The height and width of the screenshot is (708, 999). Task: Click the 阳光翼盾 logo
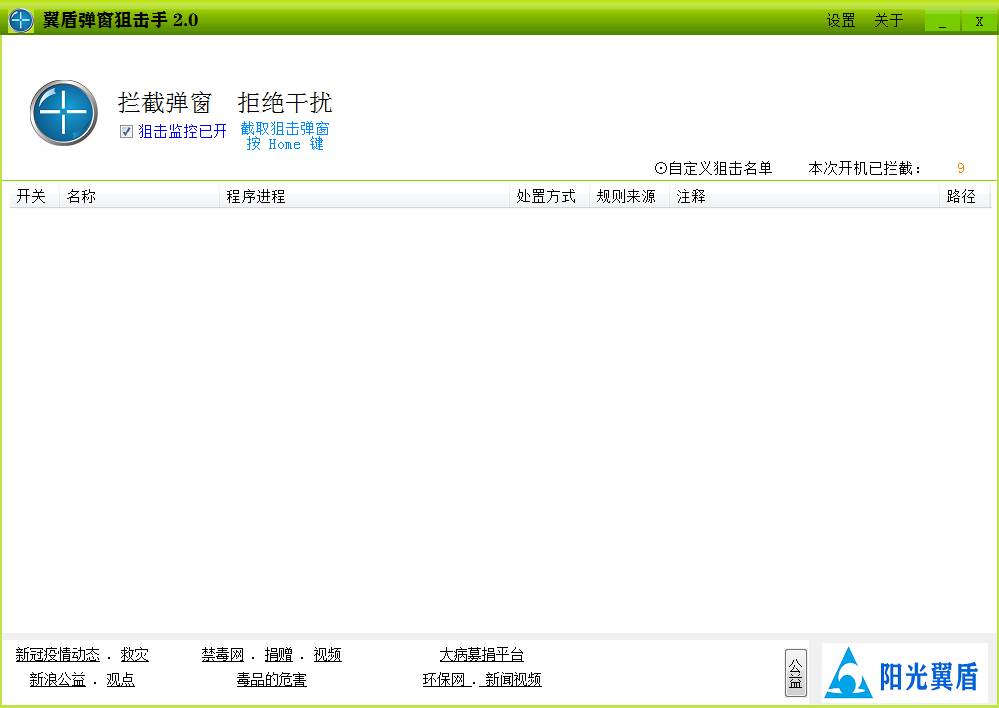point(904,672)
